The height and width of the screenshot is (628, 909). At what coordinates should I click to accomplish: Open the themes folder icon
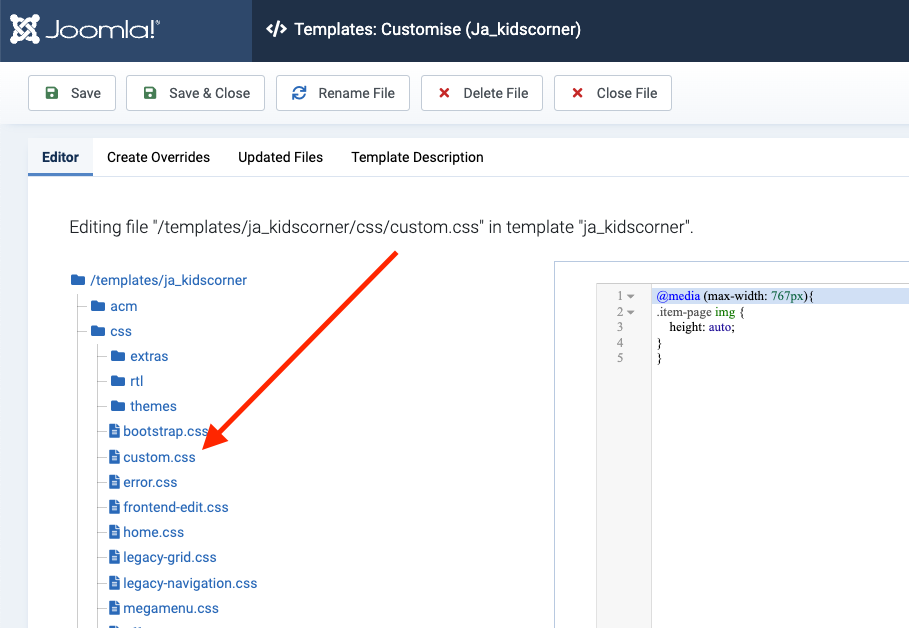pos(118,406)
